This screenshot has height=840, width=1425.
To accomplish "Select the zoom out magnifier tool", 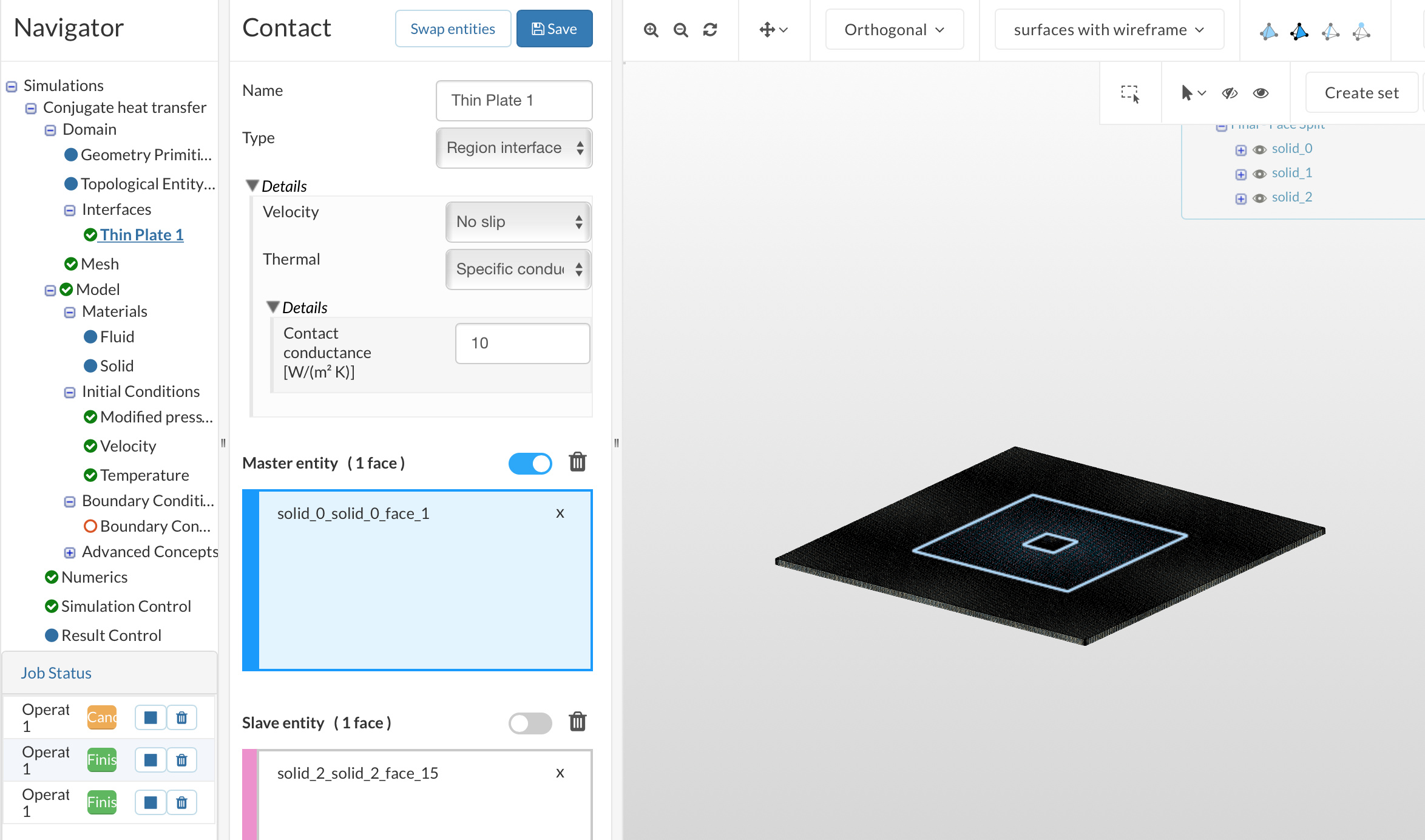I will (x=680, y=29).
